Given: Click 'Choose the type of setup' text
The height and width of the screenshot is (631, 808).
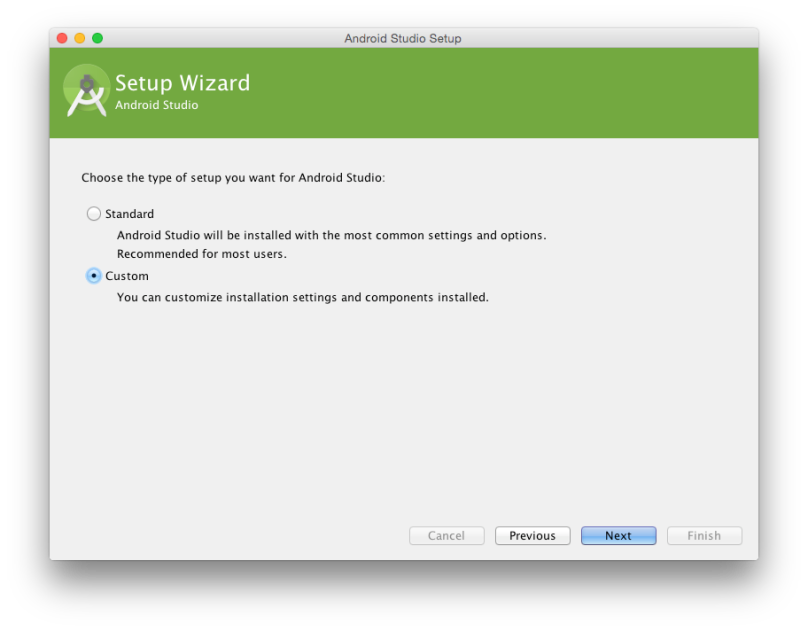Looking at the screenshot, I should click(233, 178).
